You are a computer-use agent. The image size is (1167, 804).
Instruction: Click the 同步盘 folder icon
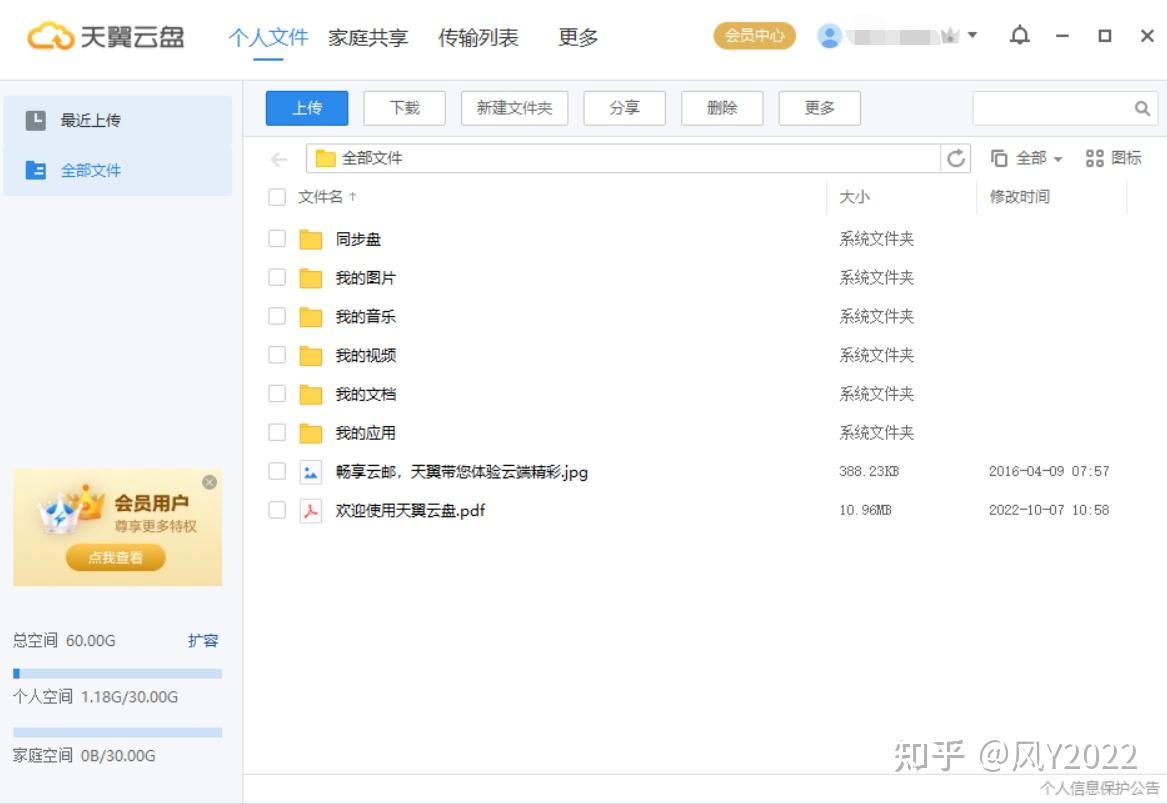(310, 239)
